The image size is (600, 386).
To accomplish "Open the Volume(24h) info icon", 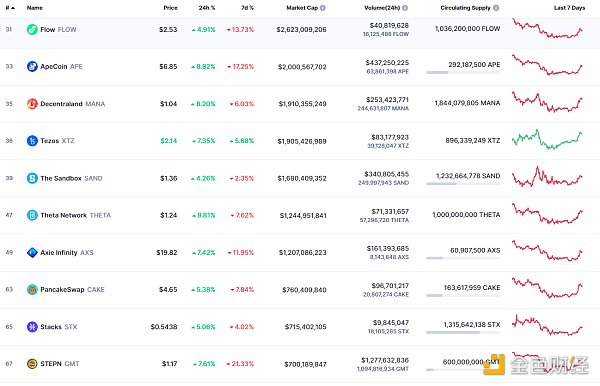I will point(405,8).
